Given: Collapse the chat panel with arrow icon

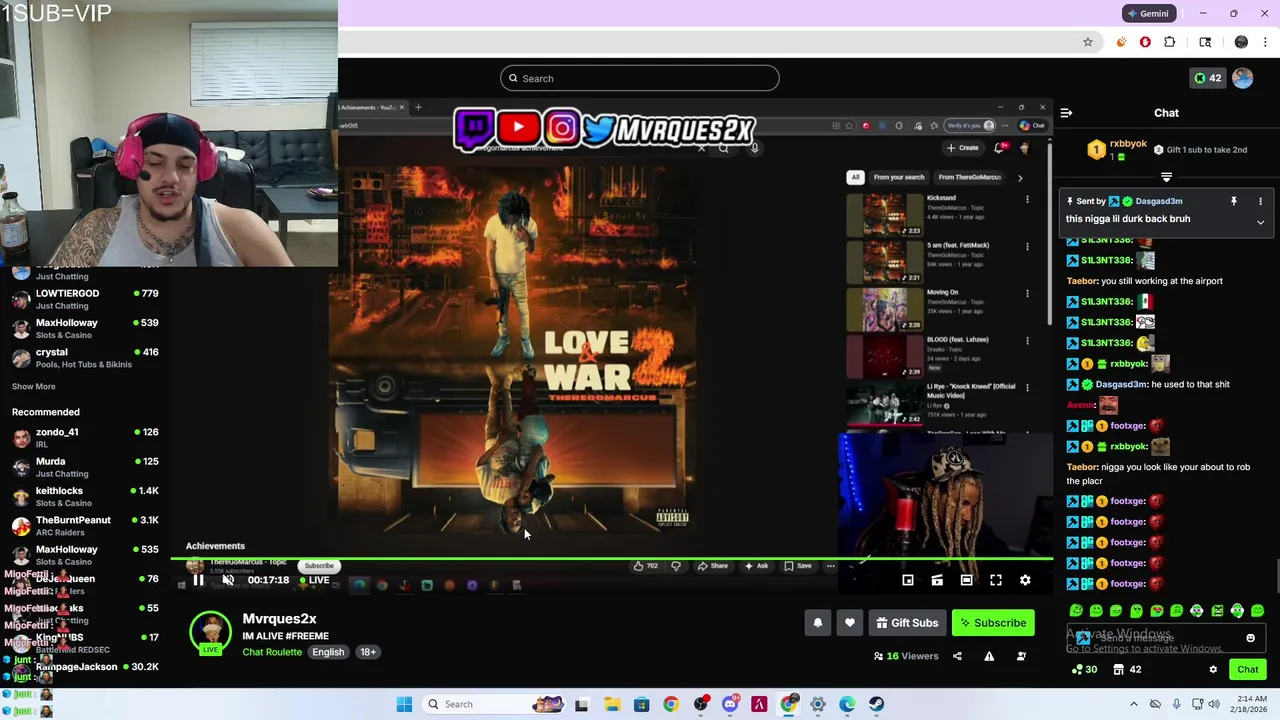Looking at the screenshot, I should pos(1066,113).
